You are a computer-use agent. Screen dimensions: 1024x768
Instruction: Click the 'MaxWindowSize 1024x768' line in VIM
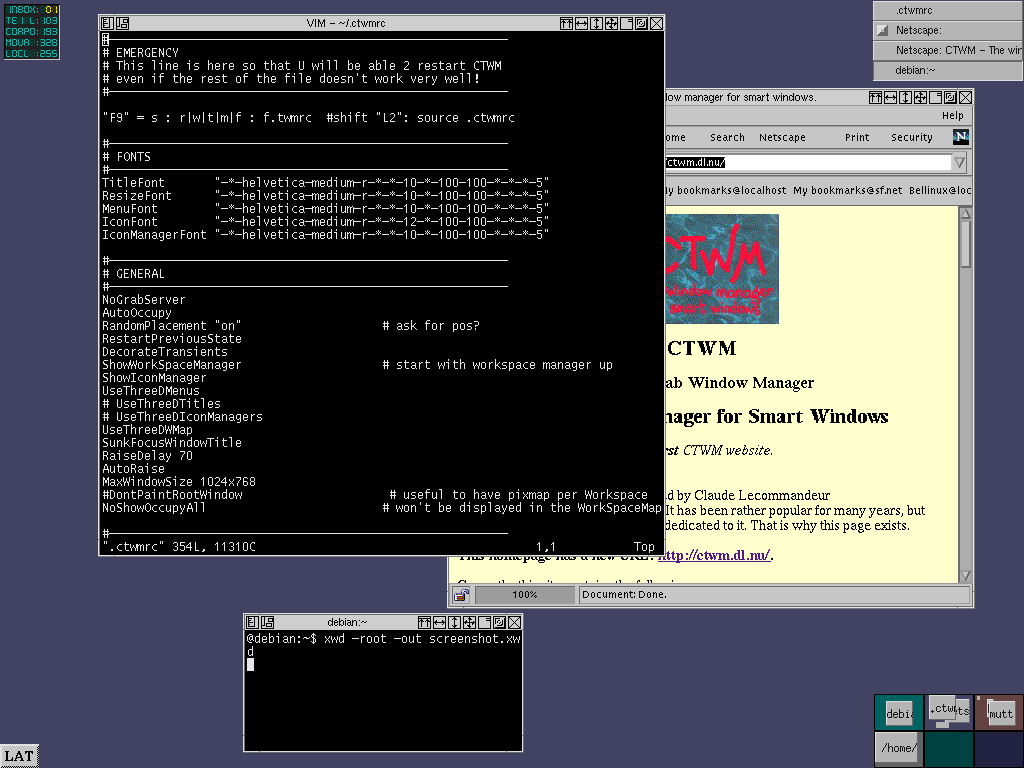click(x=179, y=482)
